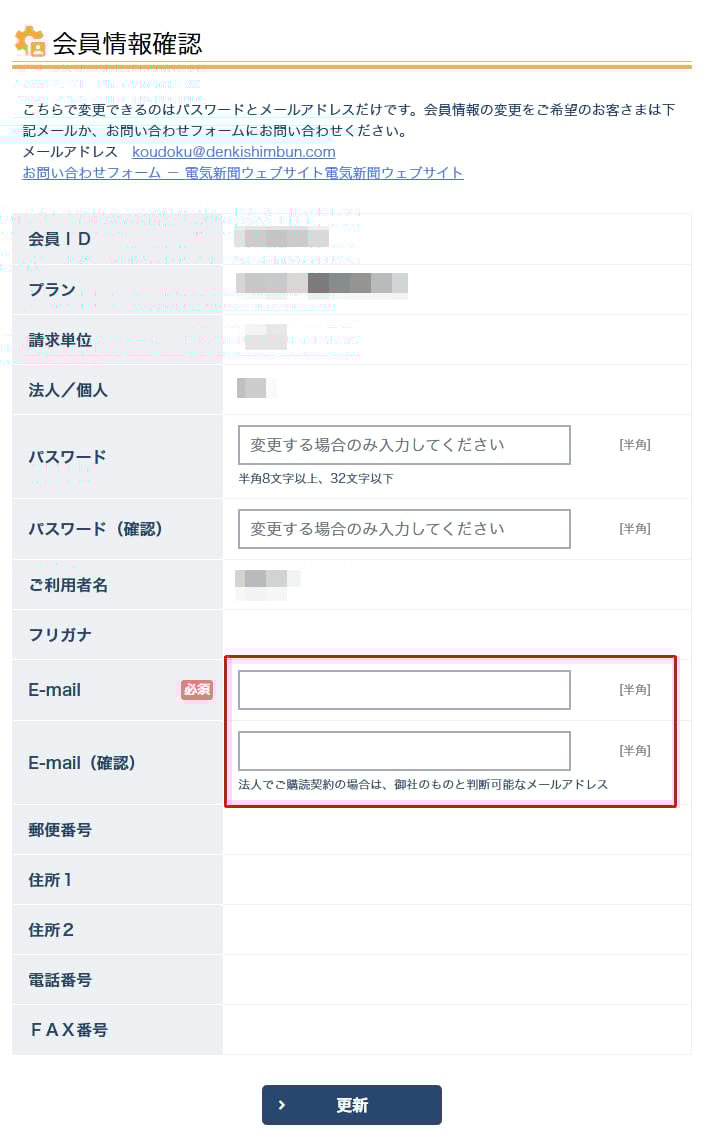Click the フリガナ label

(60, 635)
